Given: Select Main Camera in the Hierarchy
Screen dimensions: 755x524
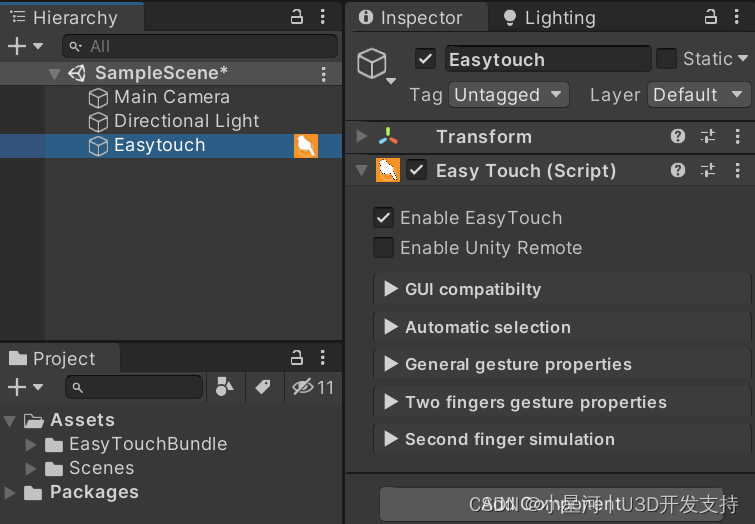Looking at the screenshot, I should pyautogui.click(x=171, y=97).
